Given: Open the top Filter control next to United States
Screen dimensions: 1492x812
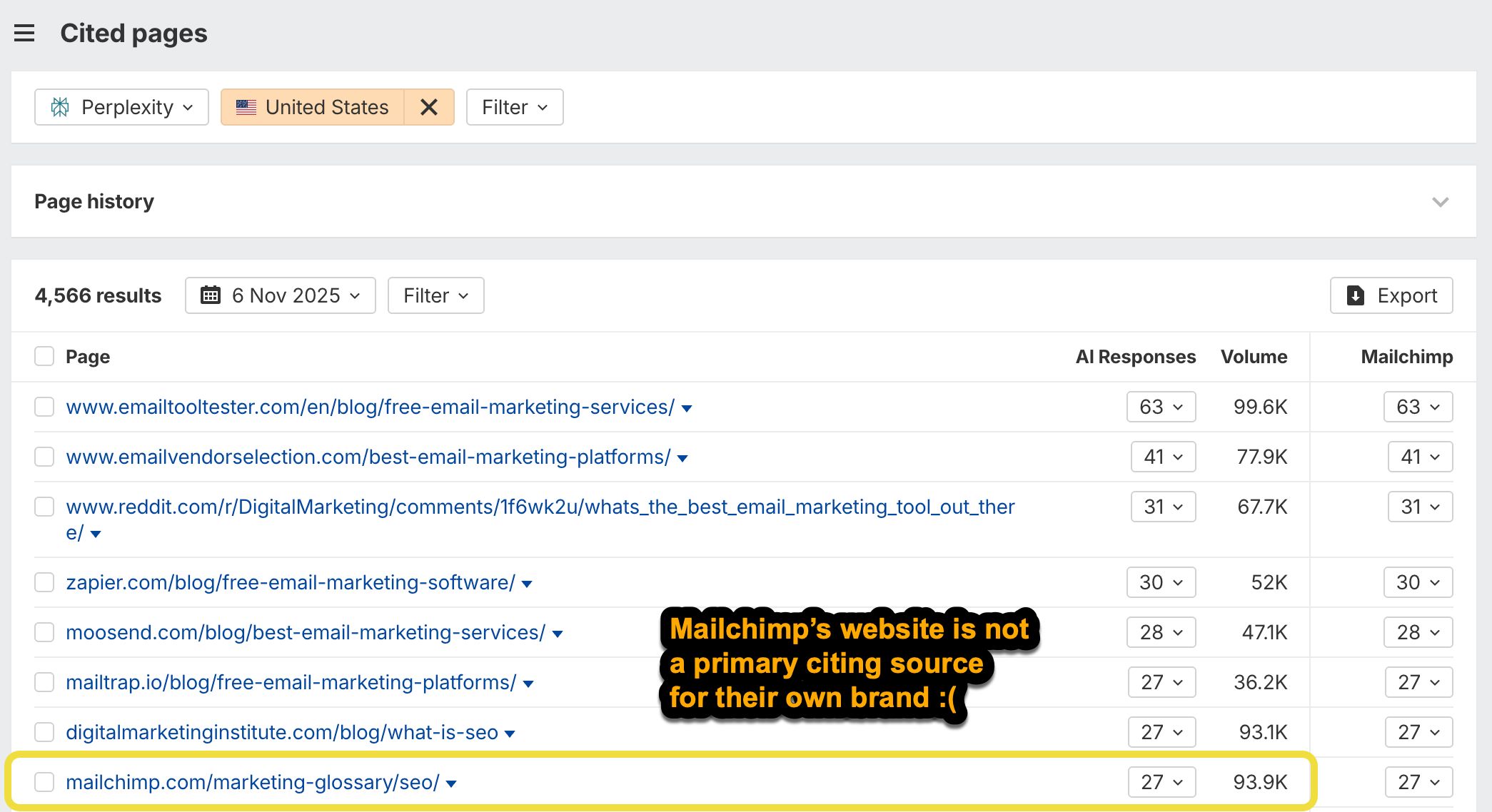Looking at the screenshot, I should pos(513,107).
